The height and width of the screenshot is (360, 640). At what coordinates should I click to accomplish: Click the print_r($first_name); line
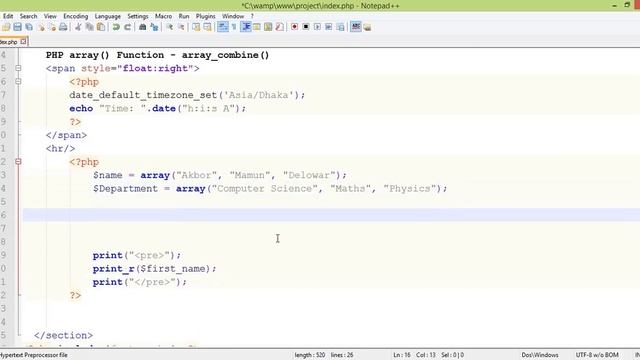pos(154,269)
